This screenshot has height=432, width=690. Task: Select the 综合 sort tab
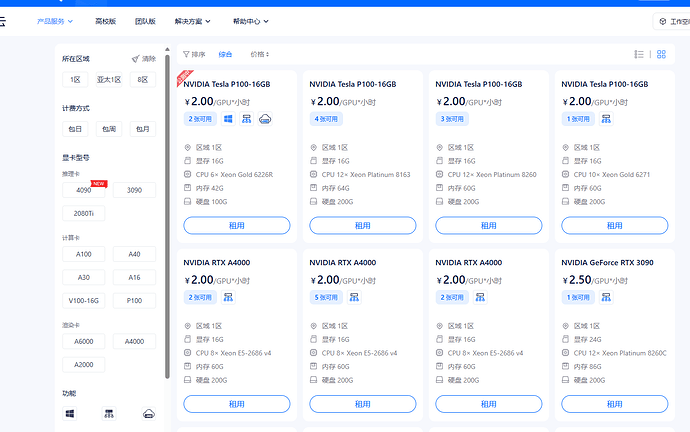225,54
